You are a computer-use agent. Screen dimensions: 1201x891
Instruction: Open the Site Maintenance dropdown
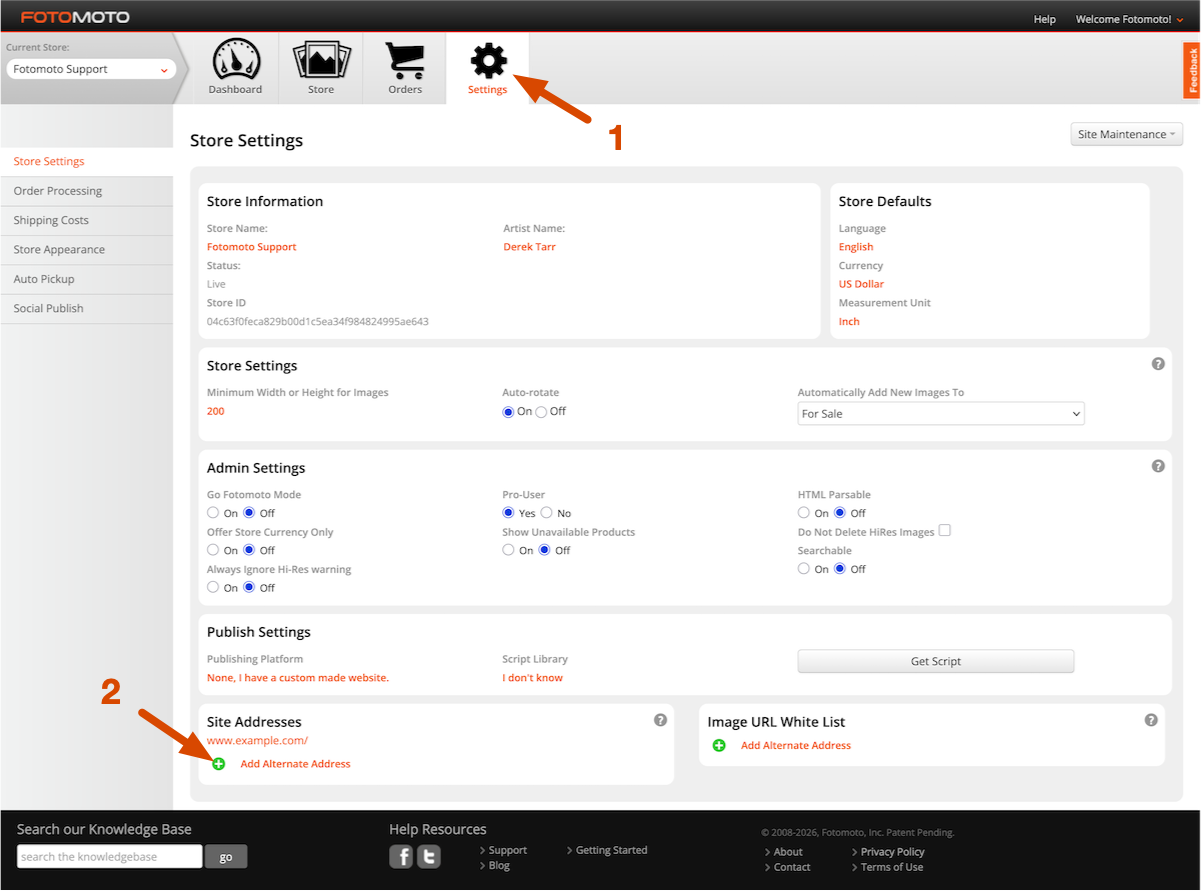[1126, 134]
